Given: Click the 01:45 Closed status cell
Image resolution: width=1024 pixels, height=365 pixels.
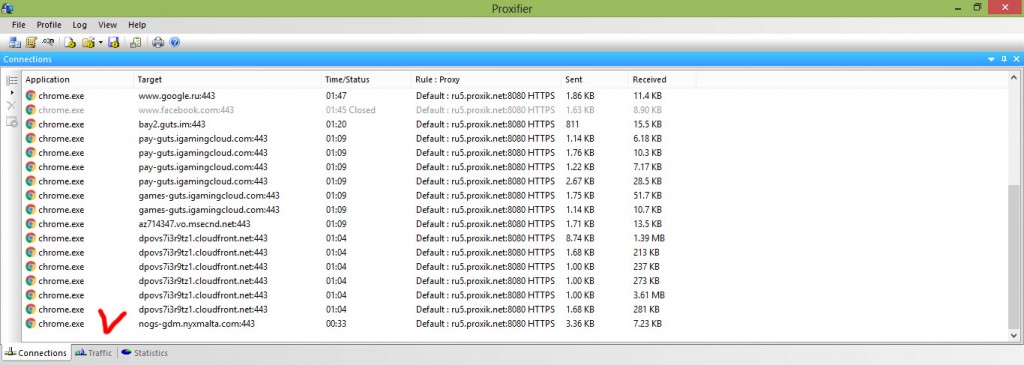Looking at the screenshot, I should [x=351, y=110].
